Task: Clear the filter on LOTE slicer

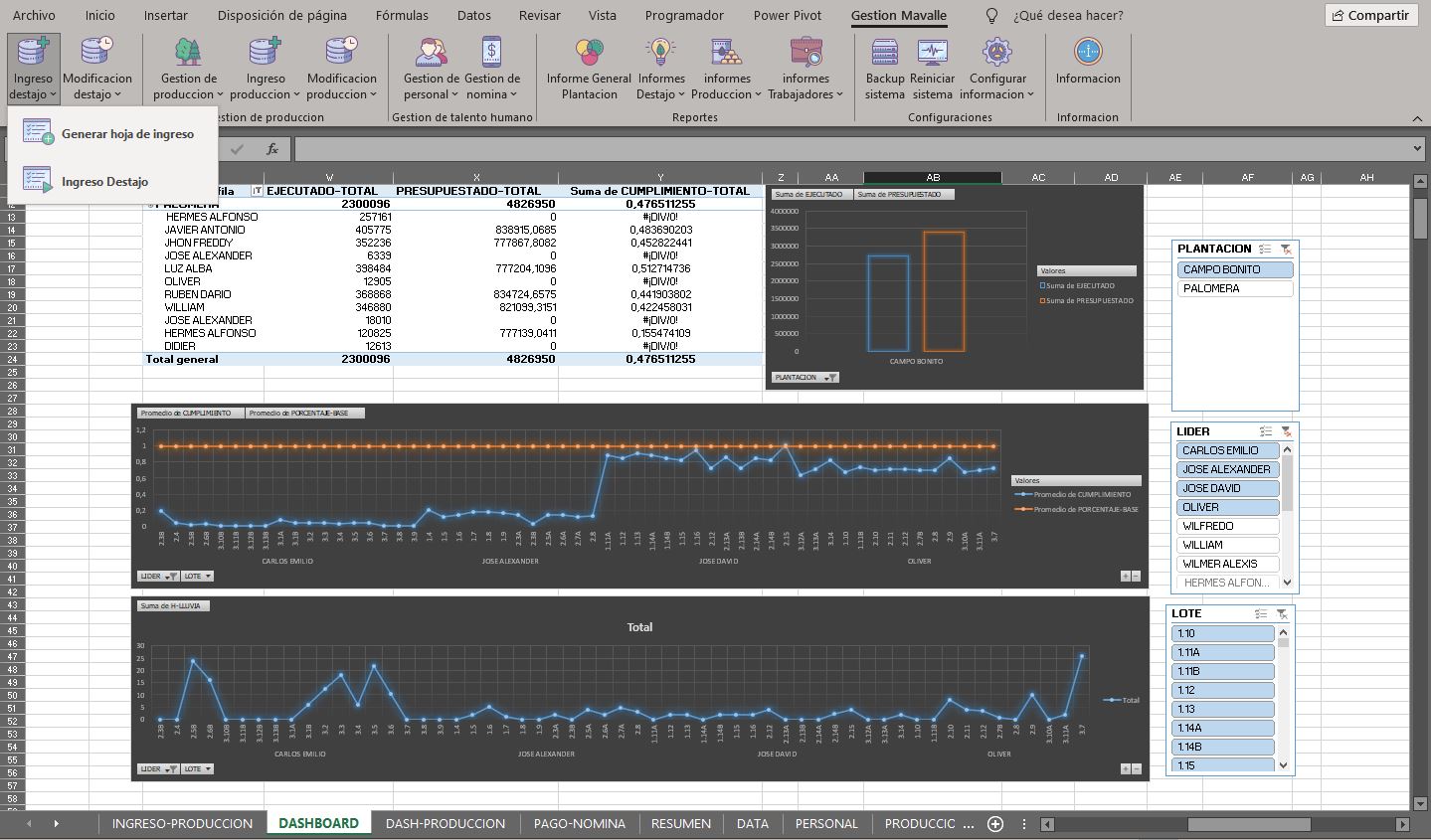Action: pos(1282,614)
